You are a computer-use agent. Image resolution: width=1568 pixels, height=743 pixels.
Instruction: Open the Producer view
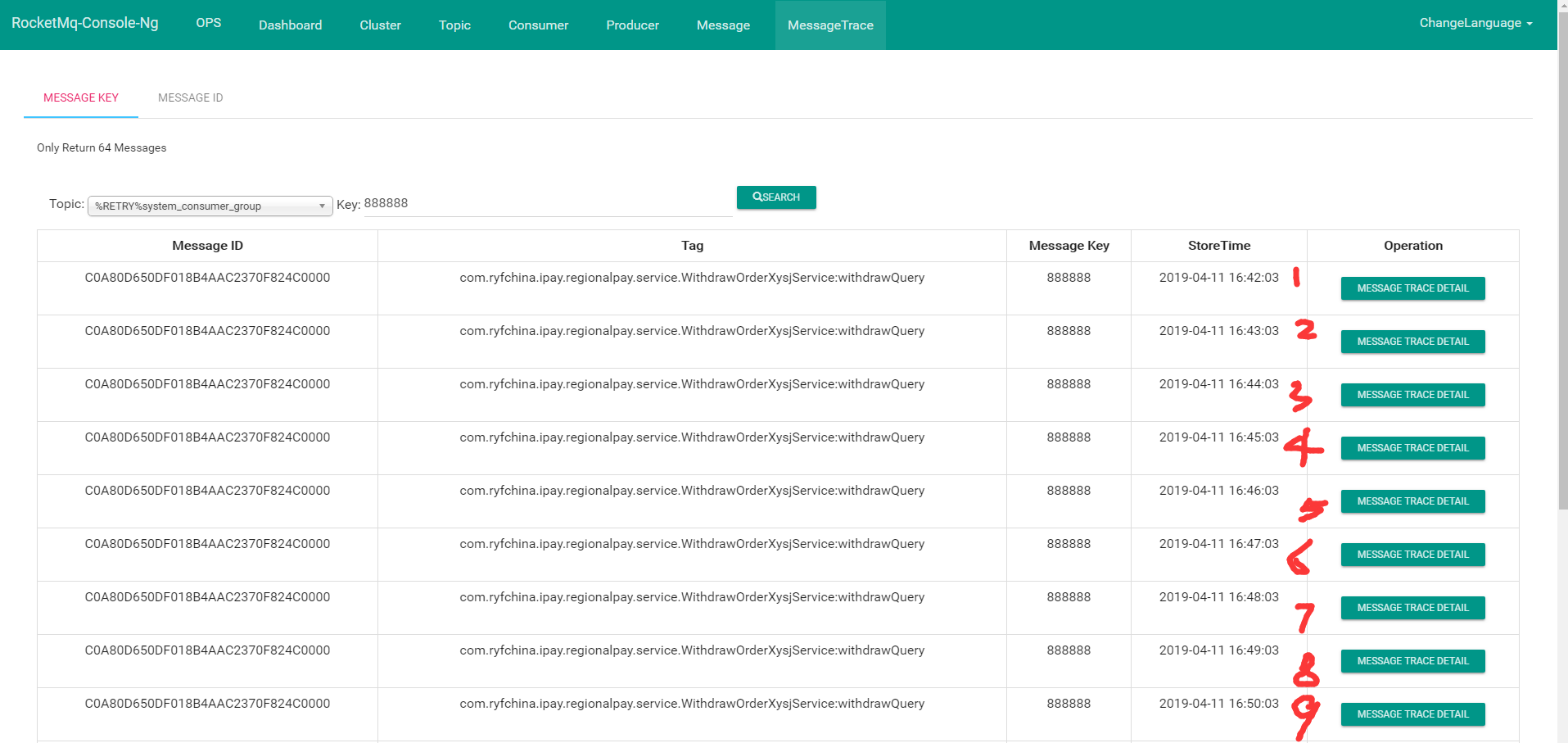pyautogui.click(x=631, y=25)
